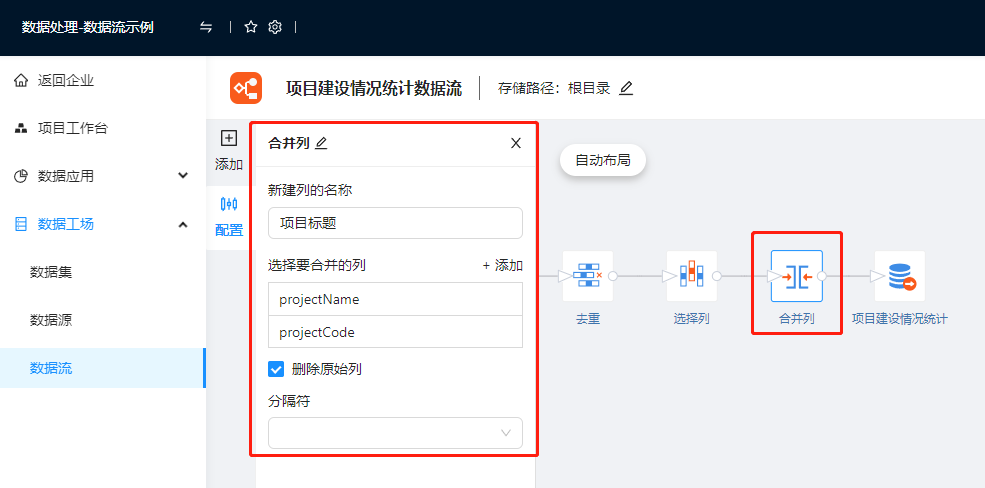Viewport: 985px width, 488px height.
Task: Click the star favorite icon in header
Action: pos(251,27)
